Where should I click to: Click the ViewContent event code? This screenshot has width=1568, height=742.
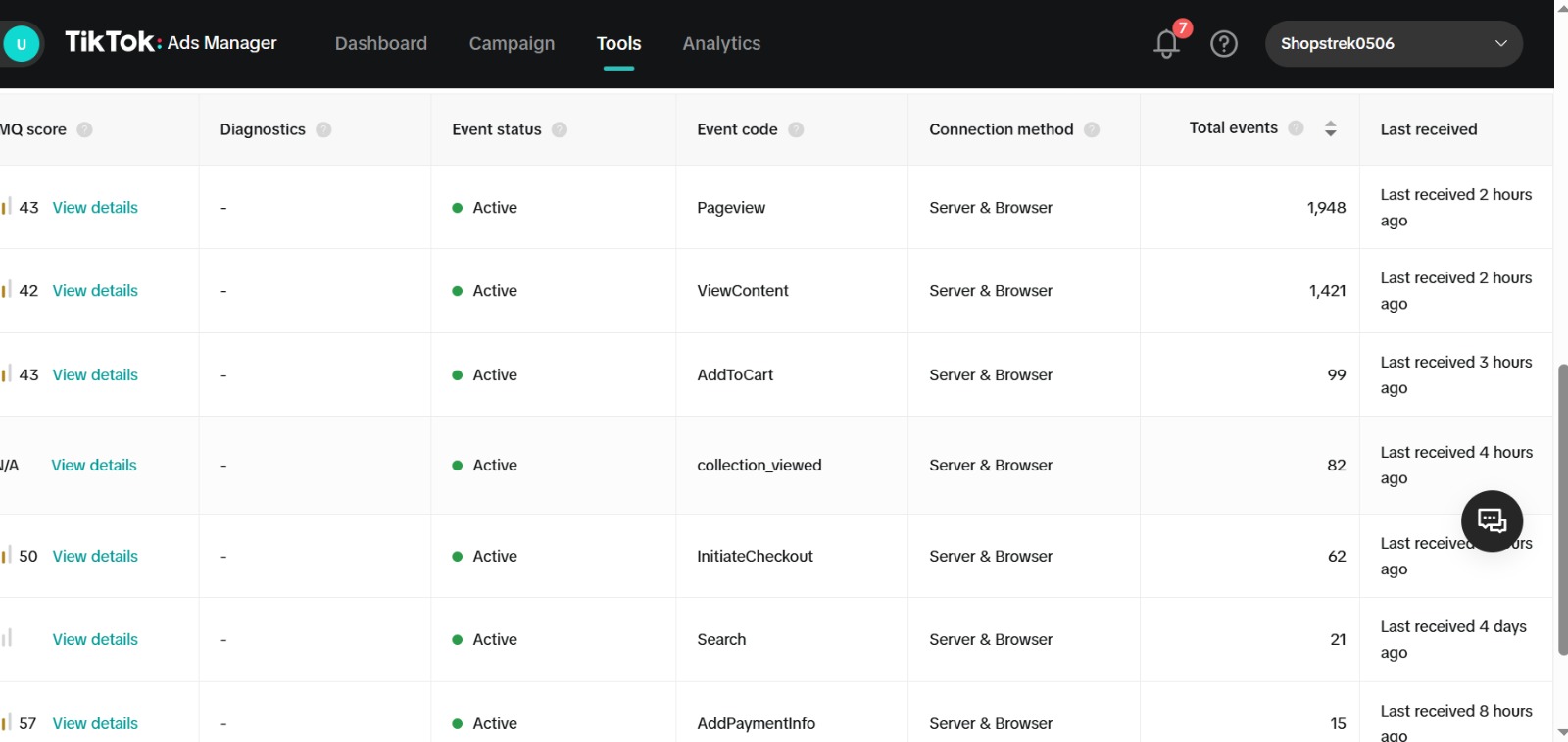743,291
